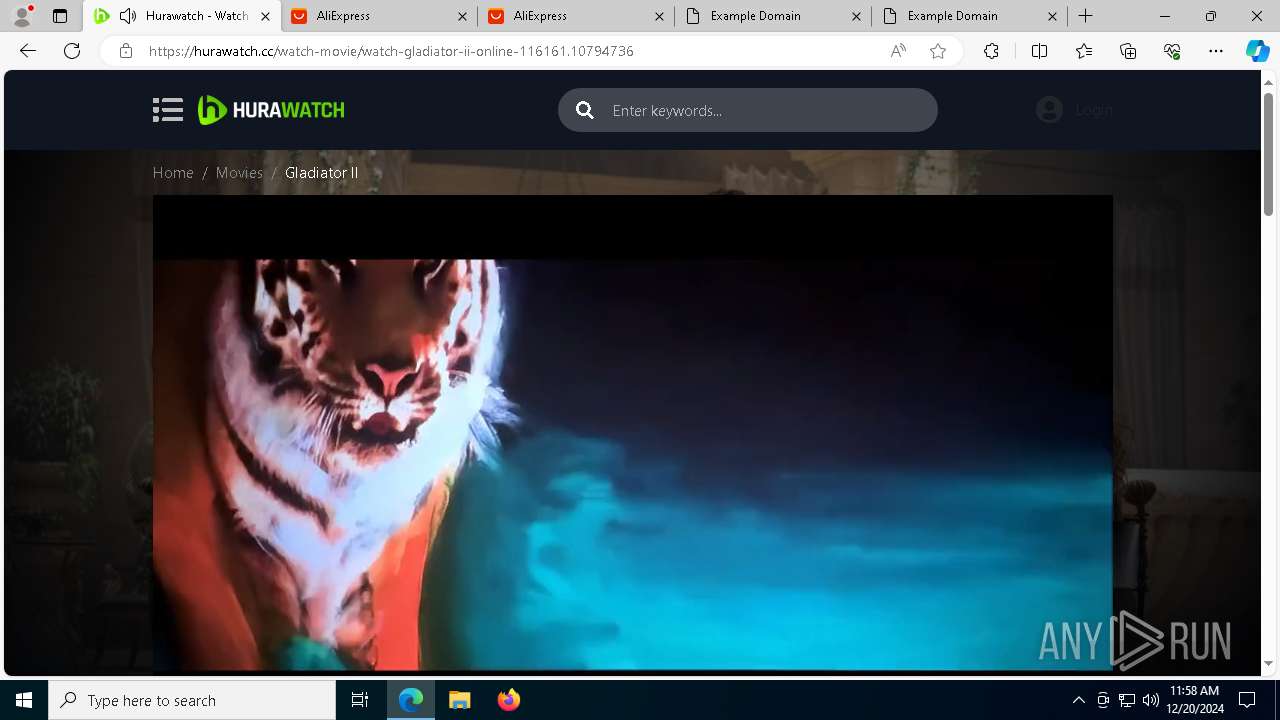This screenshot has height=720, width=1280.
Task: Close the second AliExpress tab
Action: (x=659, y=16)
